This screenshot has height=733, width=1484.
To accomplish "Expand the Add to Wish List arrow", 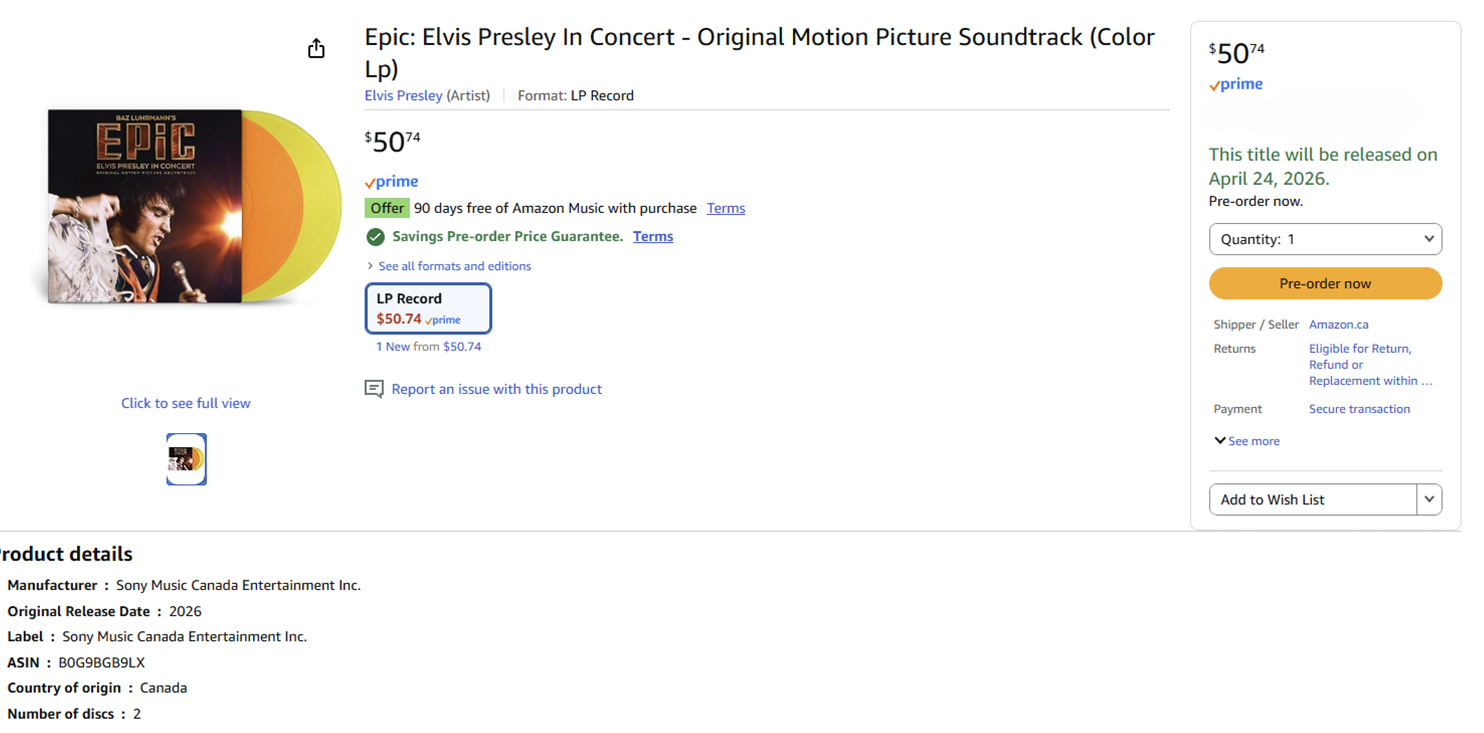I will (1429, 499).
